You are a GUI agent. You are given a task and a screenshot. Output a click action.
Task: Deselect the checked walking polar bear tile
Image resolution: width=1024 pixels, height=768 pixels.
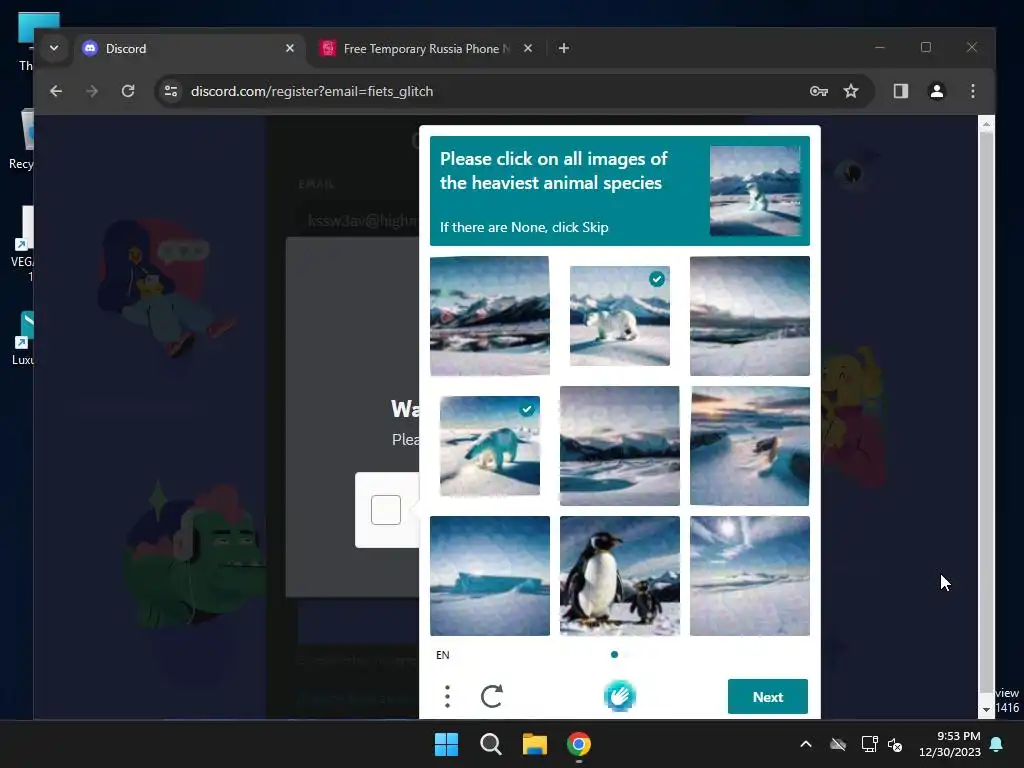click(490, 446)
